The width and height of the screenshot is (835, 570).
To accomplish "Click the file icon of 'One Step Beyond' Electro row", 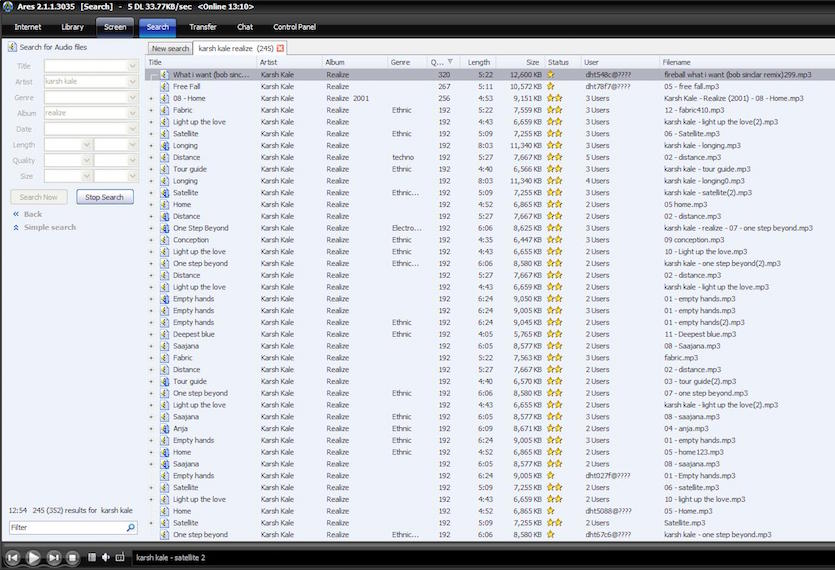I will point(165,228).
